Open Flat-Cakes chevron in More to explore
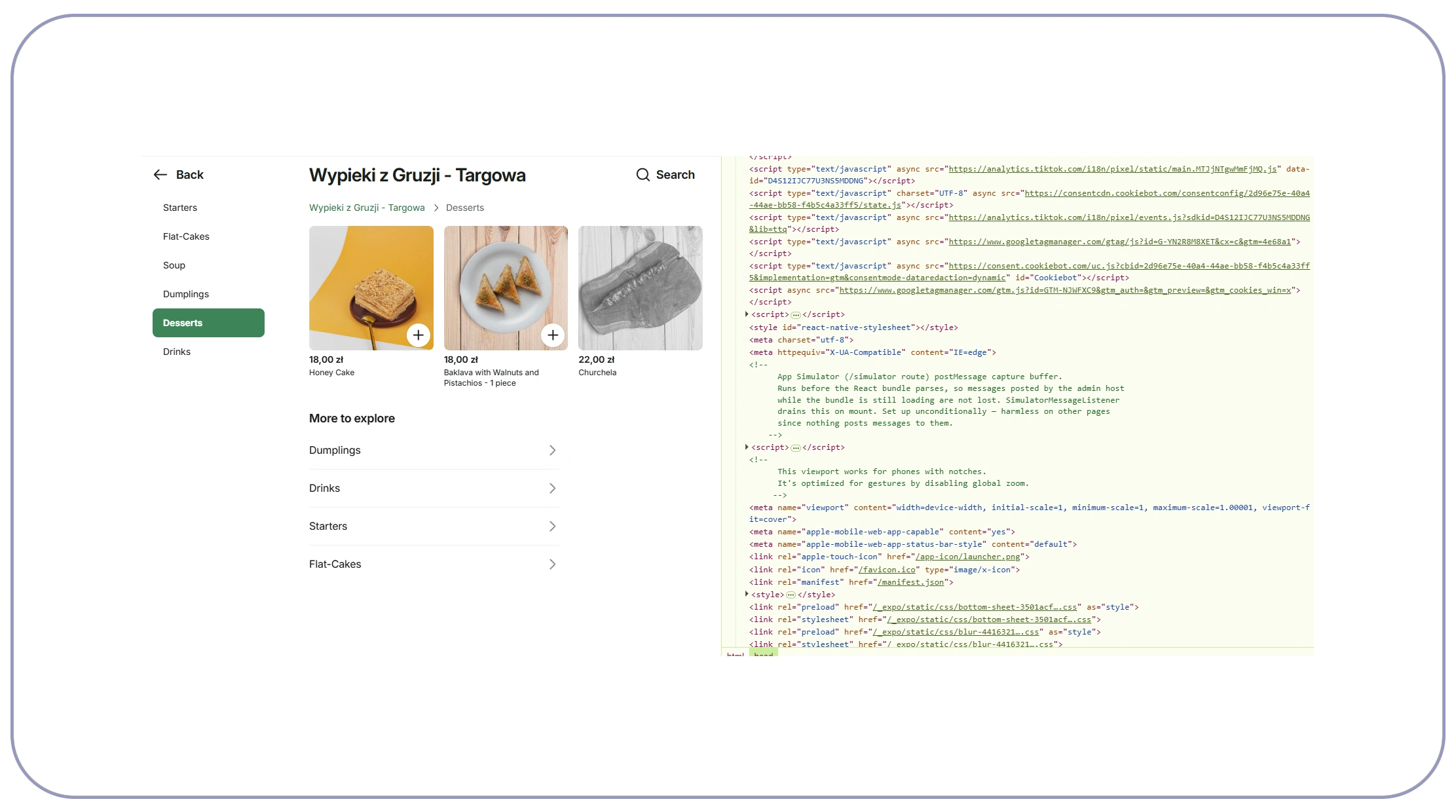The width and height of the screenshot is (1456, 812). (552, 564)
